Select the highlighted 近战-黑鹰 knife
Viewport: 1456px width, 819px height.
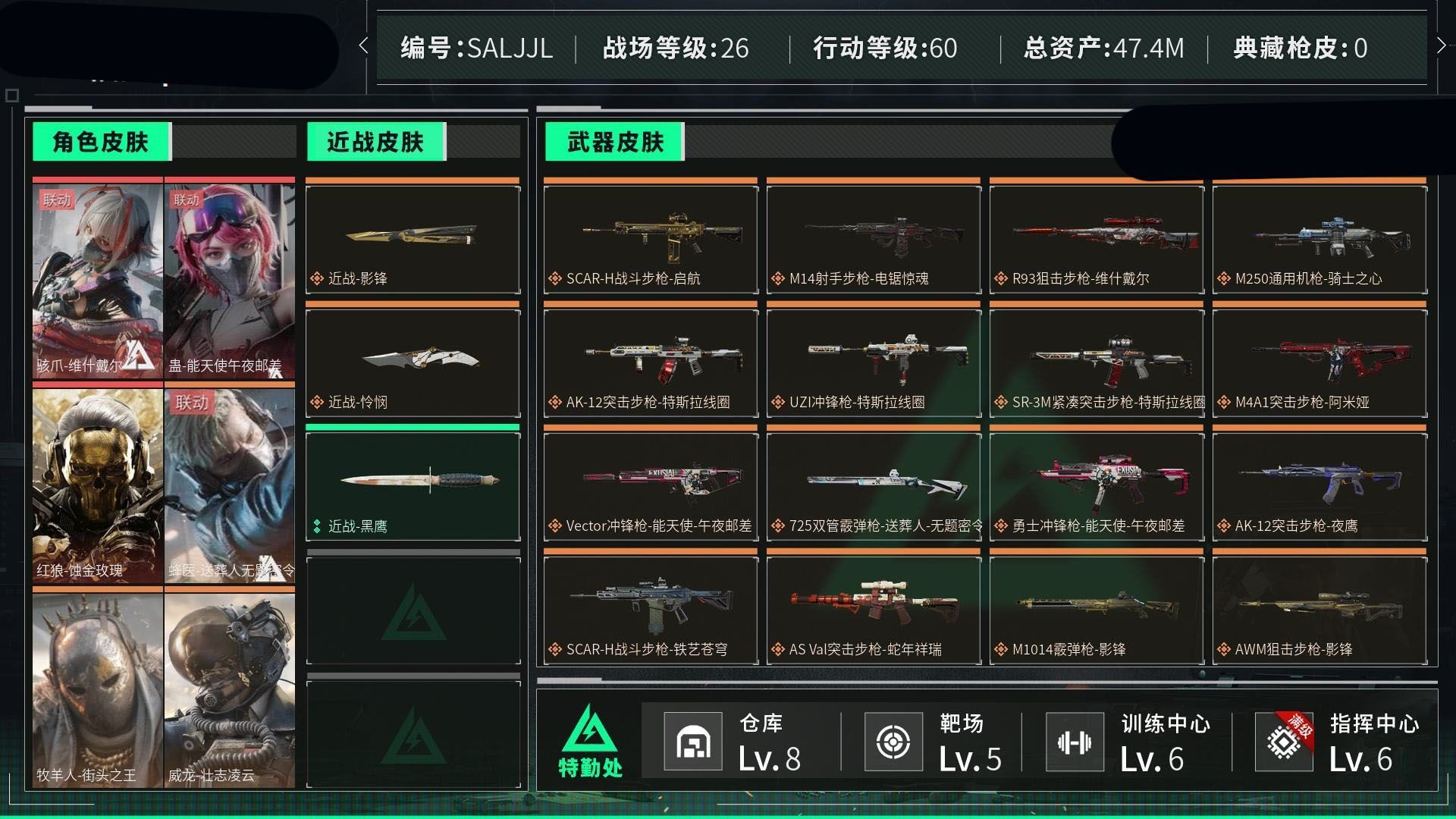click(x=413, y=486)
